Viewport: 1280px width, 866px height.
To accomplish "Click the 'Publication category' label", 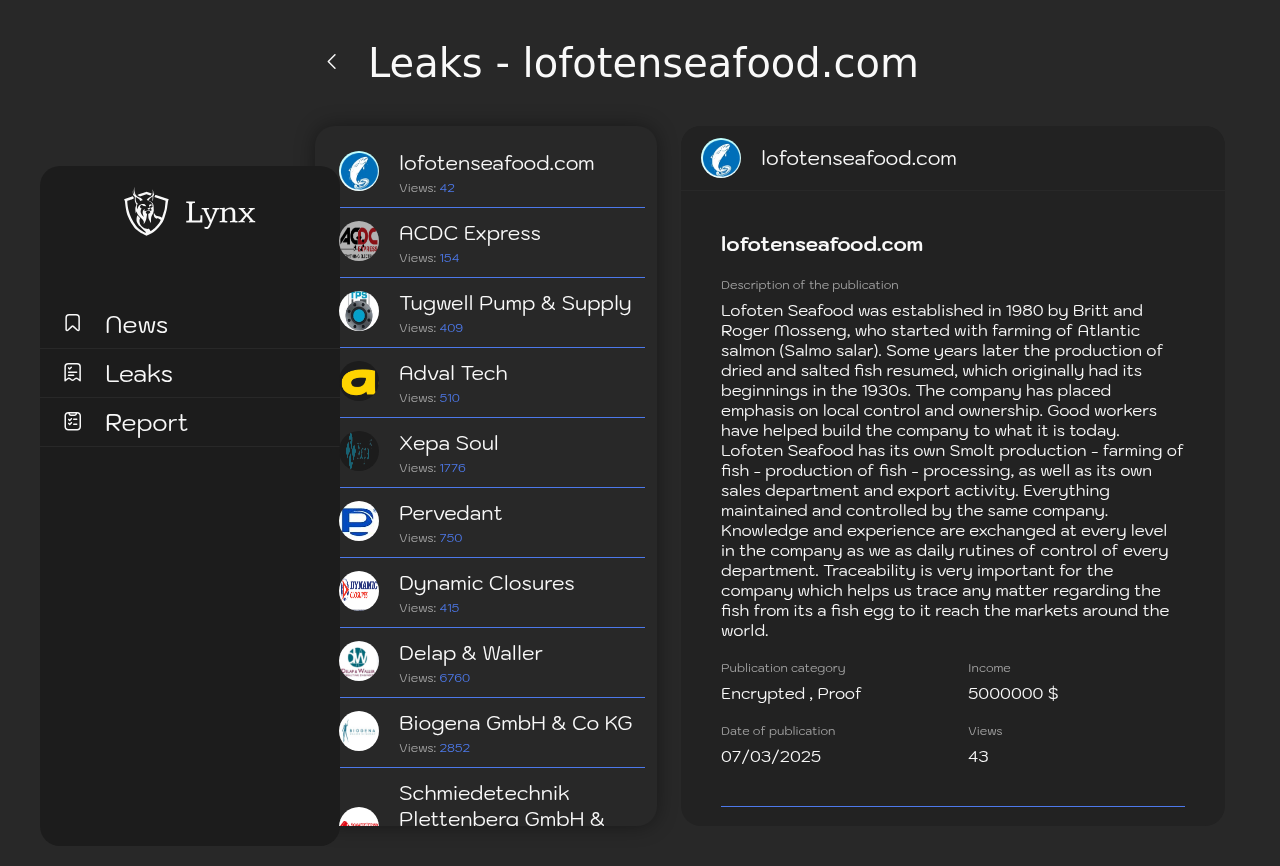I will (x=783, y=668).
